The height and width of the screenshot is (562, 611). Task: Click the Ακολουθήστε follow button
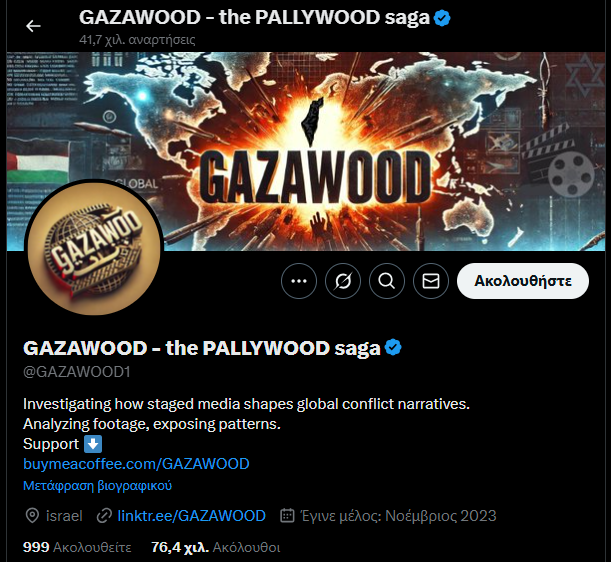pyautogui.click(x=523, y=281)
